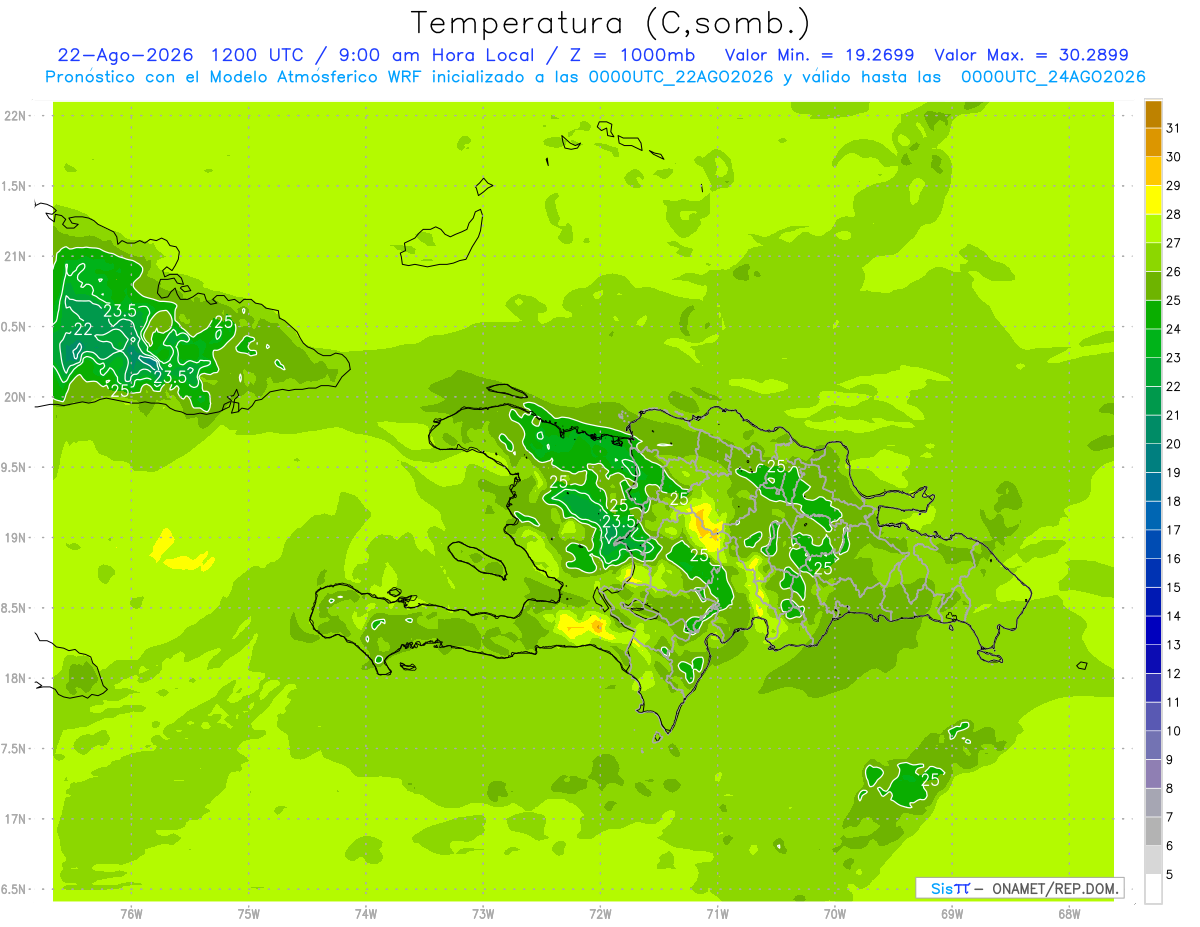
Task: Click the longitude label '76W'
Action: pos(131,914)
